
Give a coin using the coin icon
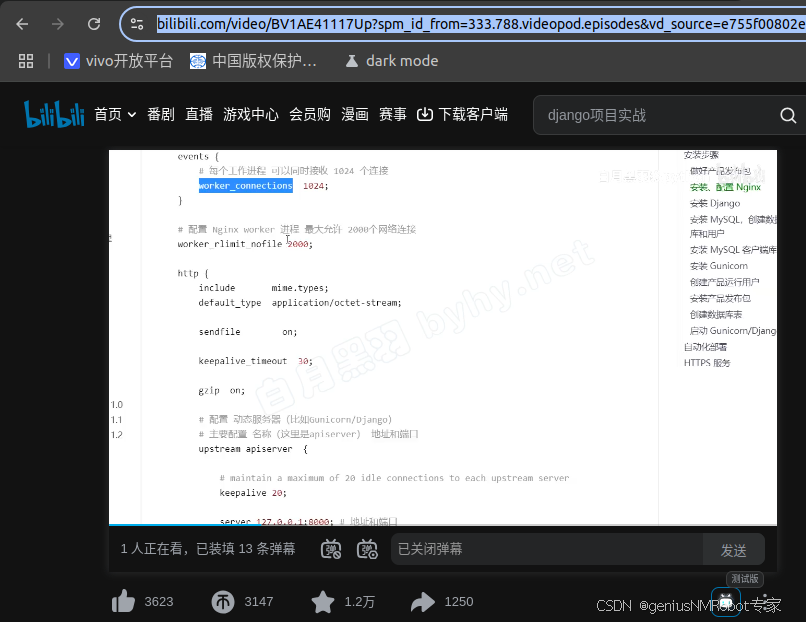click(x=221, y=600)
